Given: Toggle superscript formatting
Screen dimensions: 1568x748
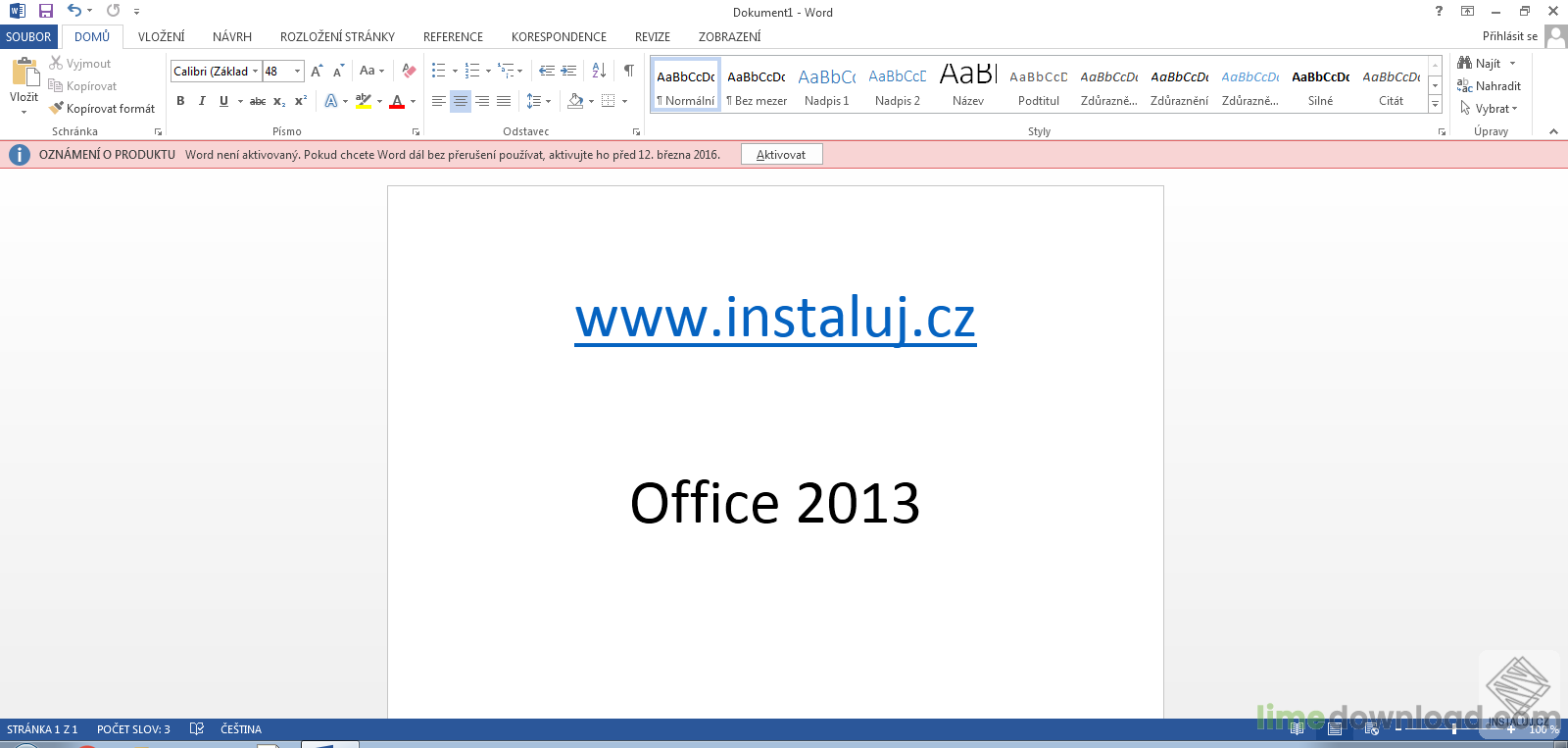Looking at the screenshot, I should pyautogui.click(x=301, y=101).
